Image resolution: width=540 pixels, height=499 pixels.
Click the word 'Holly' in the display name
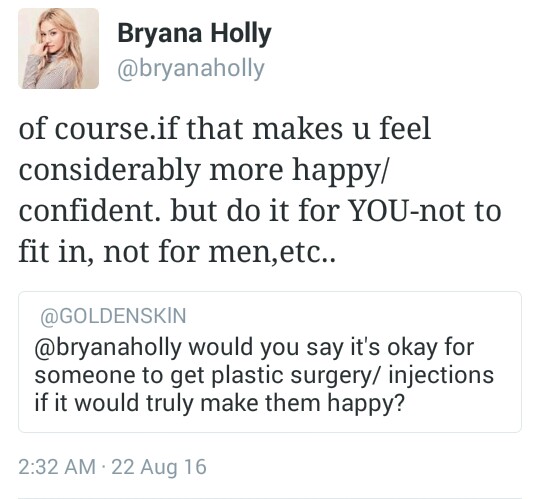241,34
